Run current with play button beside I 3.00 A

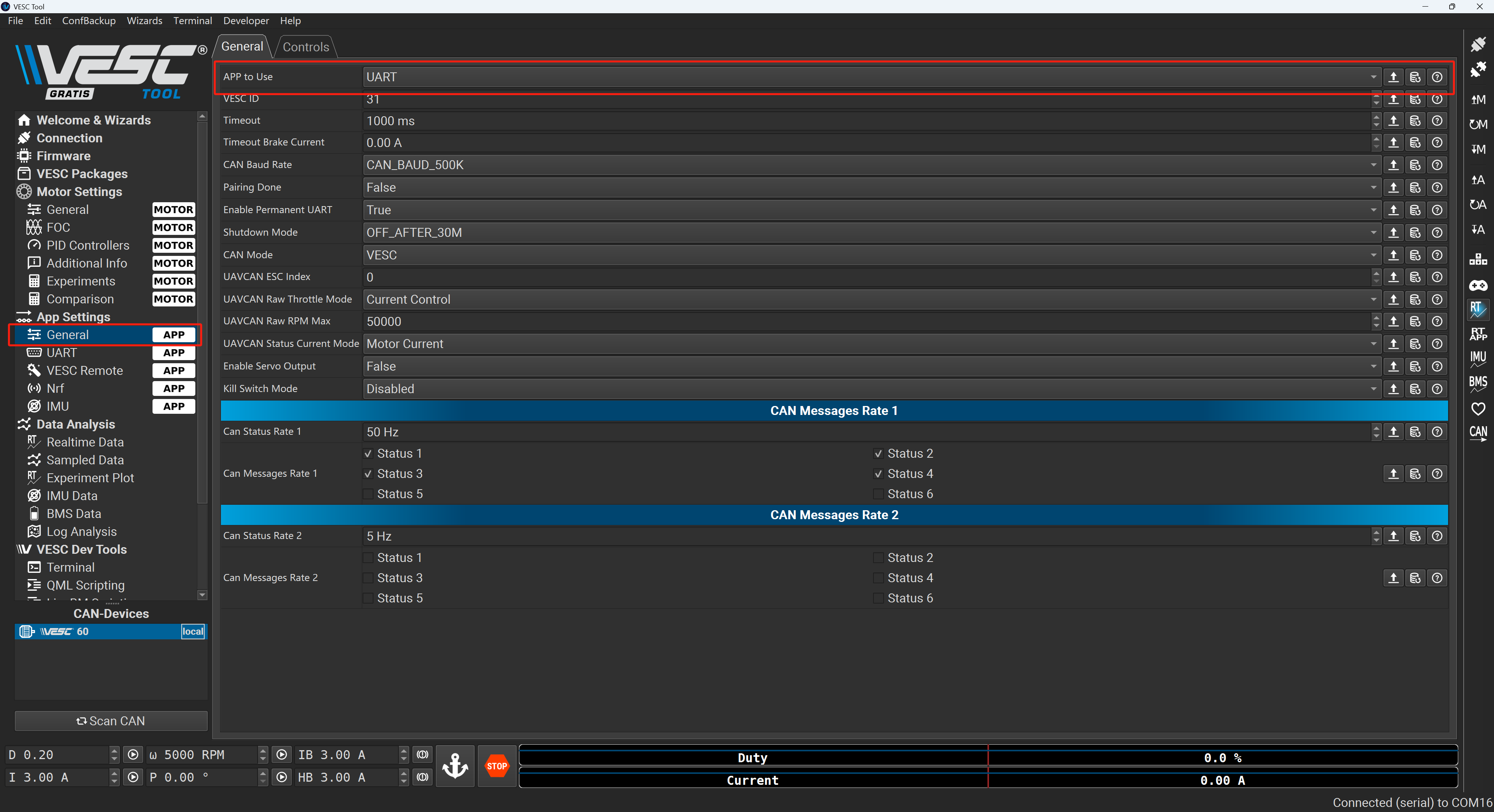coord(133,777)
